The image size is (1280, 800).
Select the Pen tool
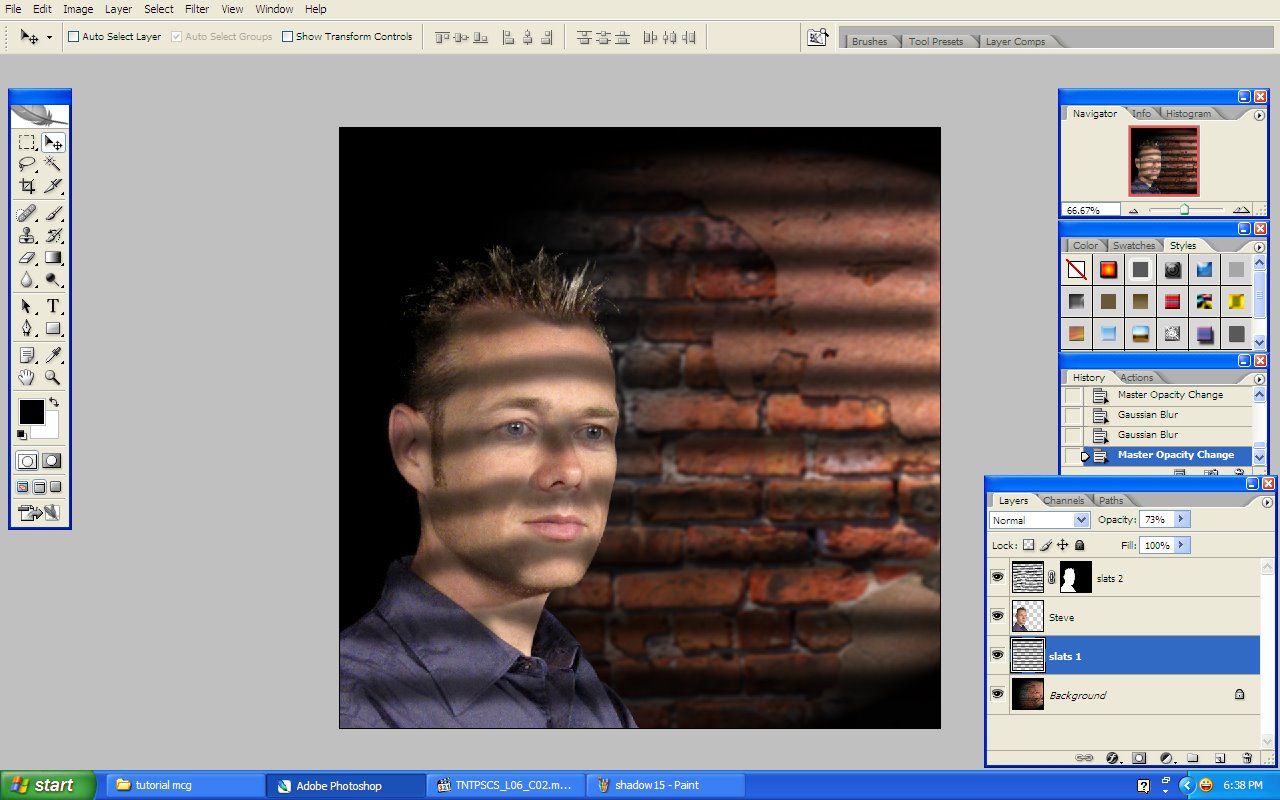pos(28,328)
